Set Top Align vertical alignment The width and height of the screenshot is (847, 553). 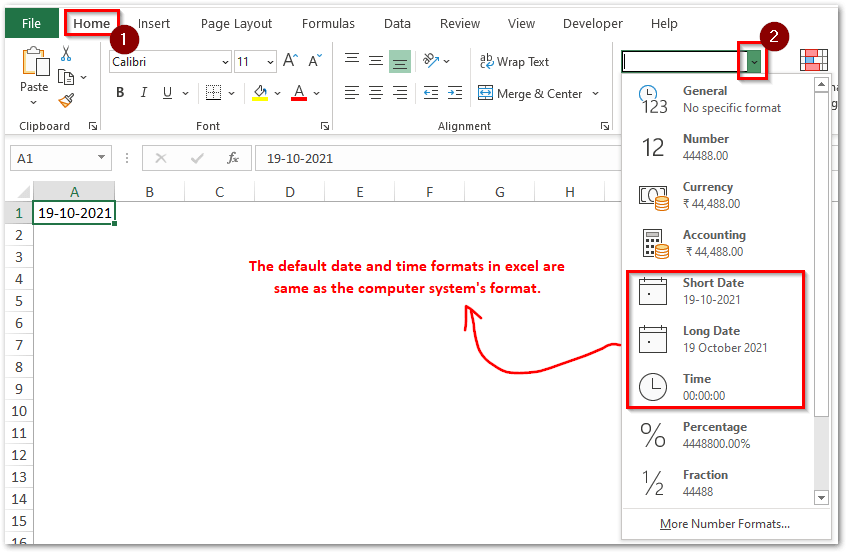tap(352, 58)
